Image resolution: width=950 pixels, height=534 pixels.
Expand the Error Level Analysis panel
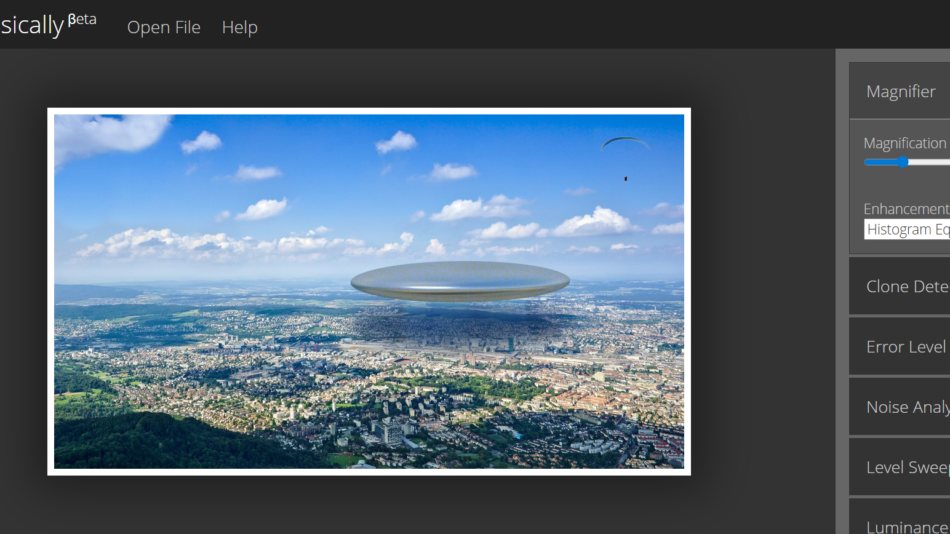[x=906, y=347]
